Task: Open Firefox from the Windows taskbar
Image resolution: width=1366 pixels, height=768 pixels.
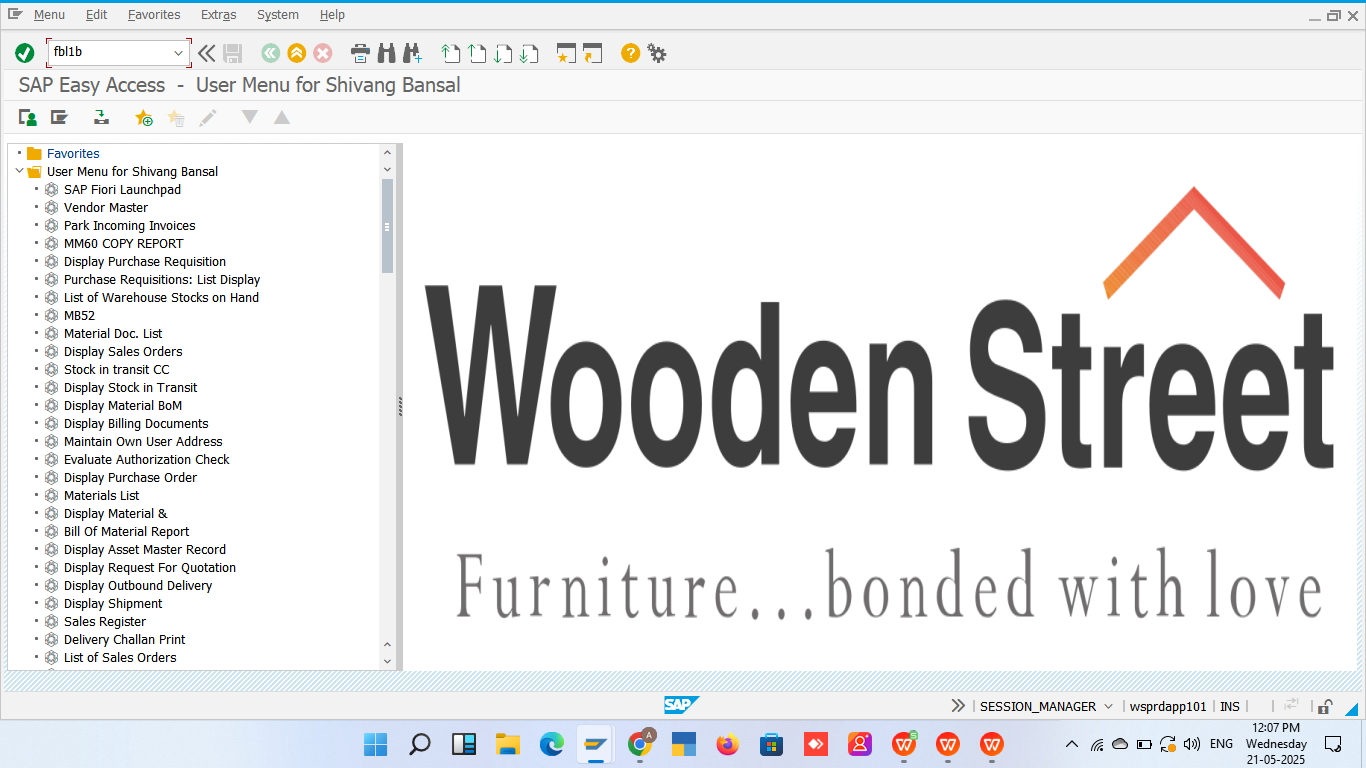Action: coord(727,744)
